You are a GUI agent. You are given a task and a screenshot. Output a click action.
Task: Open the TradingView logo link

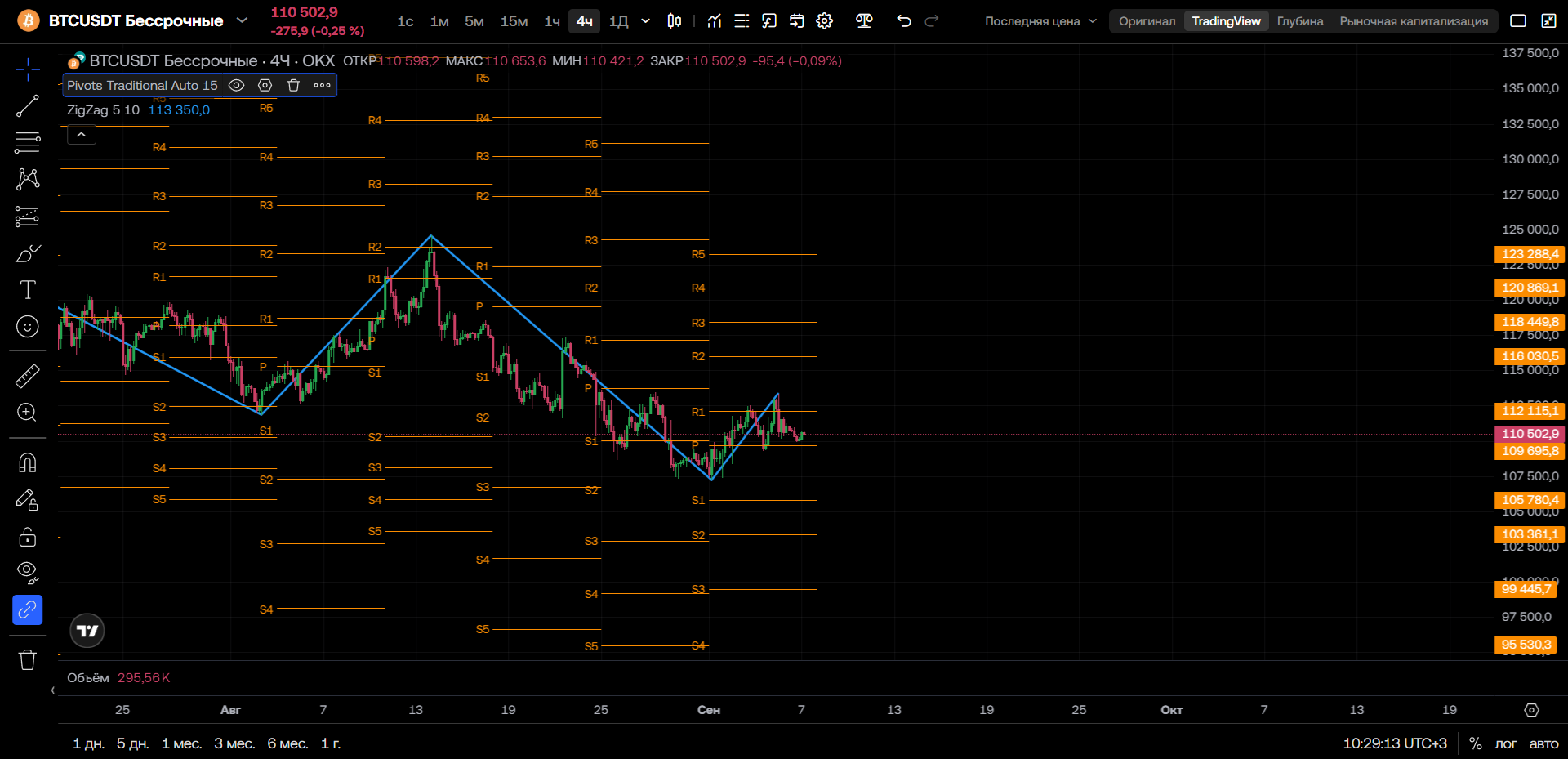(x=87, y=631)
